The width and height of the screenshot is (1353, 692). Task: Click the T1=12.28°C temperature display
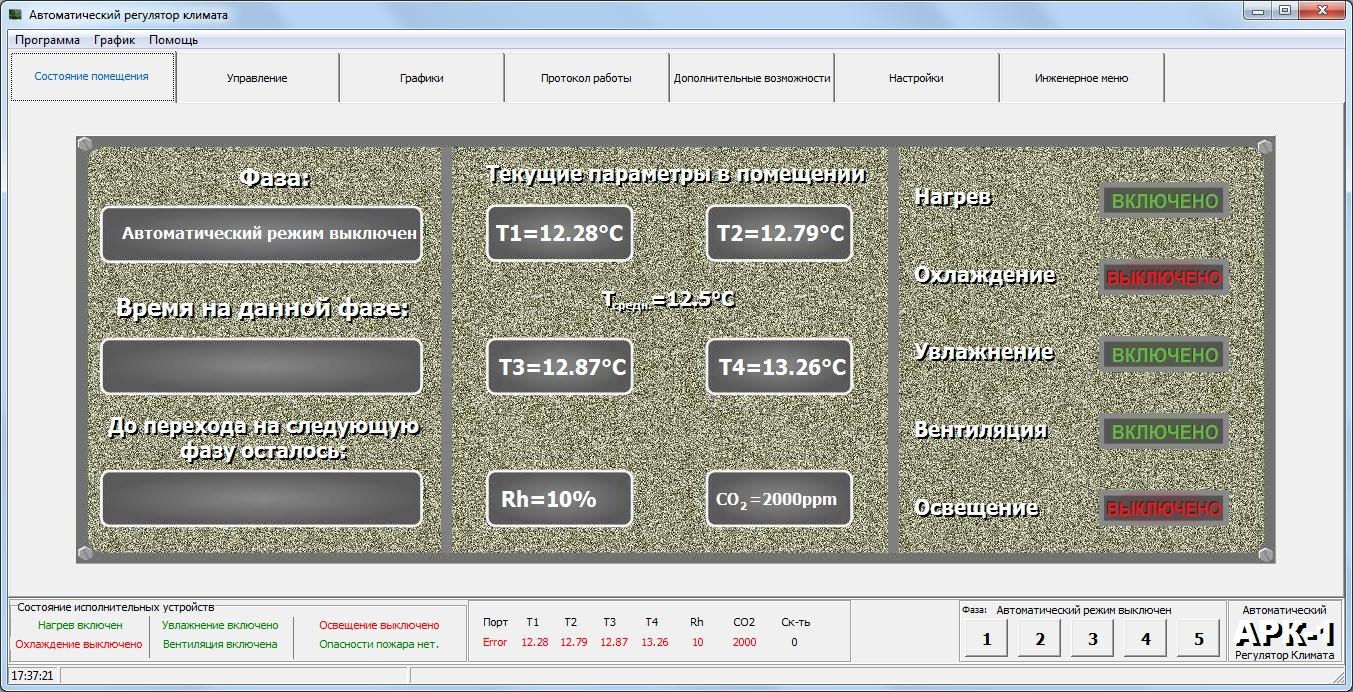[x=559, y=234]
